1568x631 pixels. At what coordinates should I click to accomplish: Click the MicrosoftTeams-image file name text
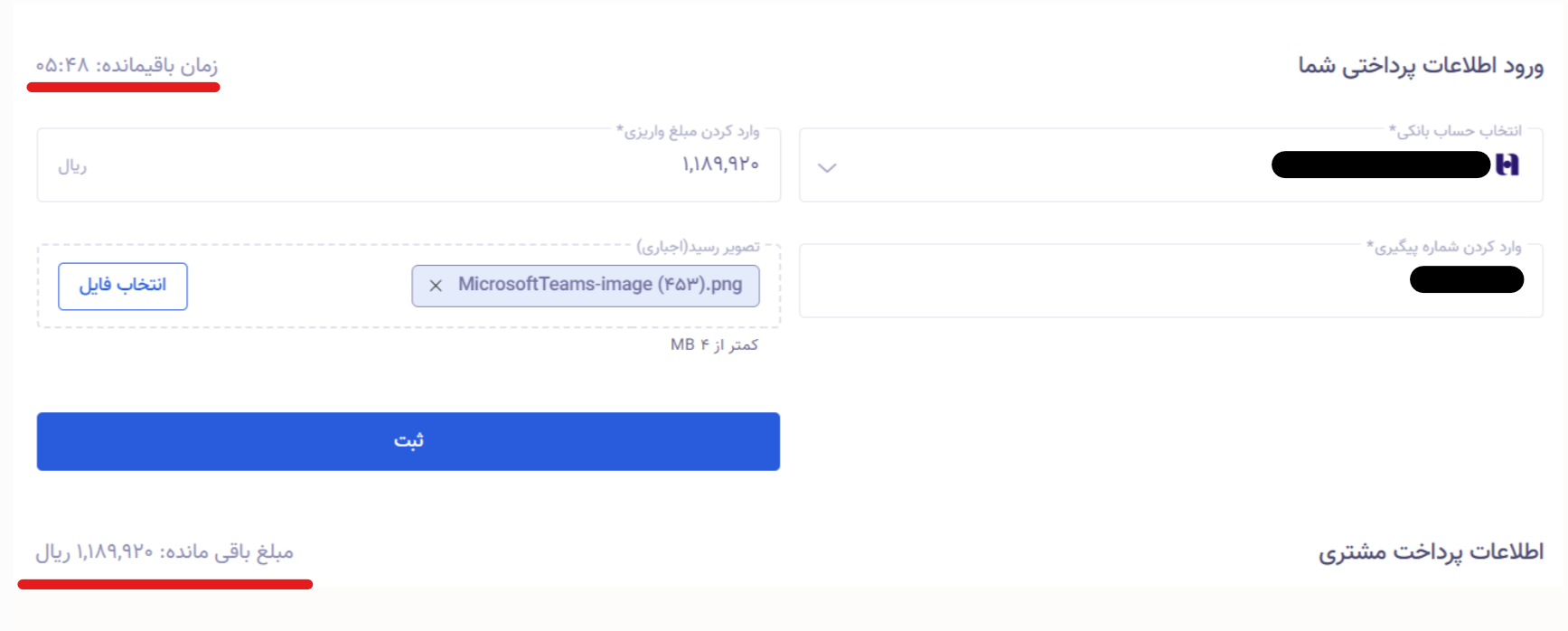click(599, 285)
